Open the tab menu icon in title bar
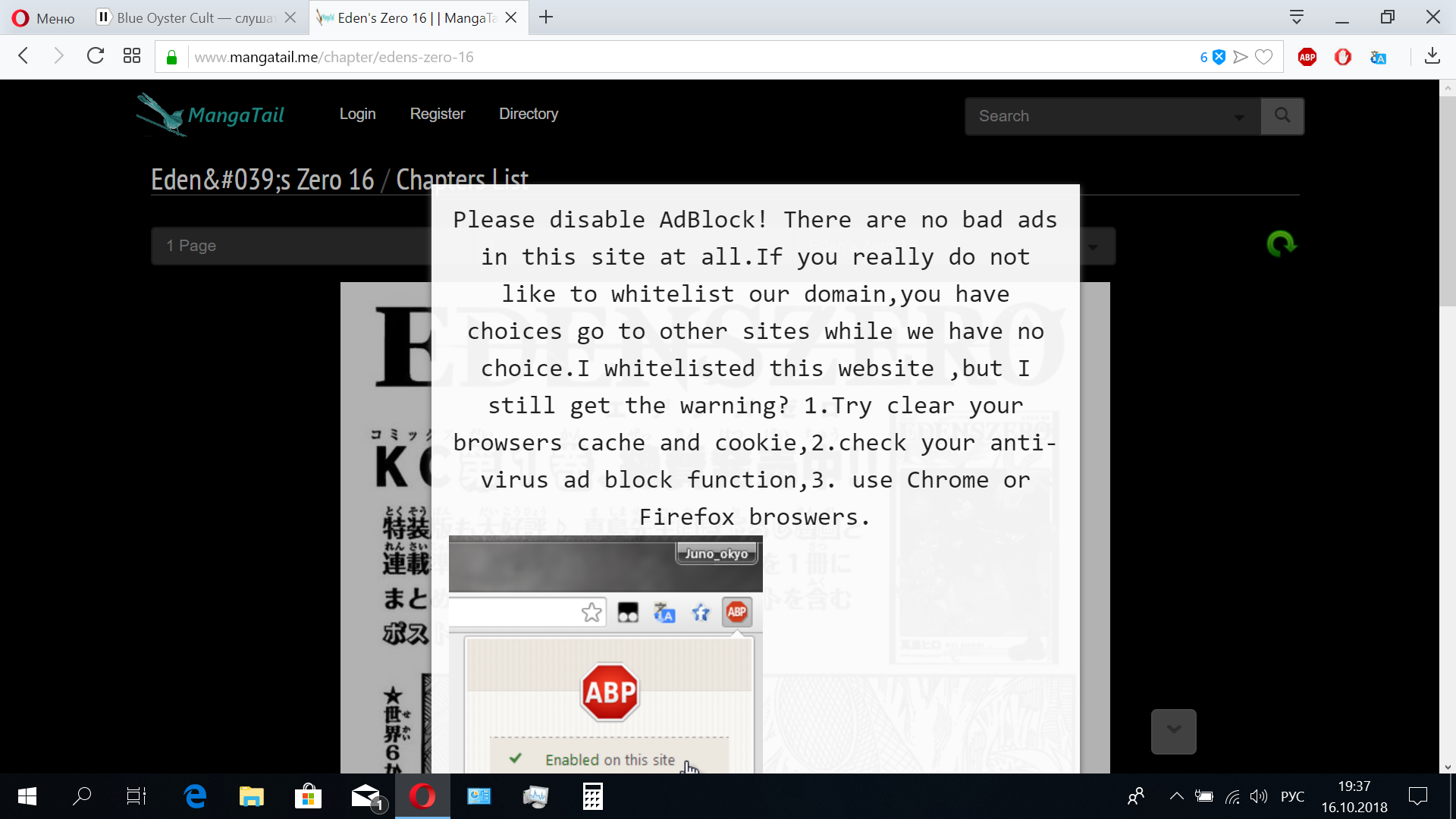Image resolution: width=1456 pixels, height=819 pixels. [1297, 17]
